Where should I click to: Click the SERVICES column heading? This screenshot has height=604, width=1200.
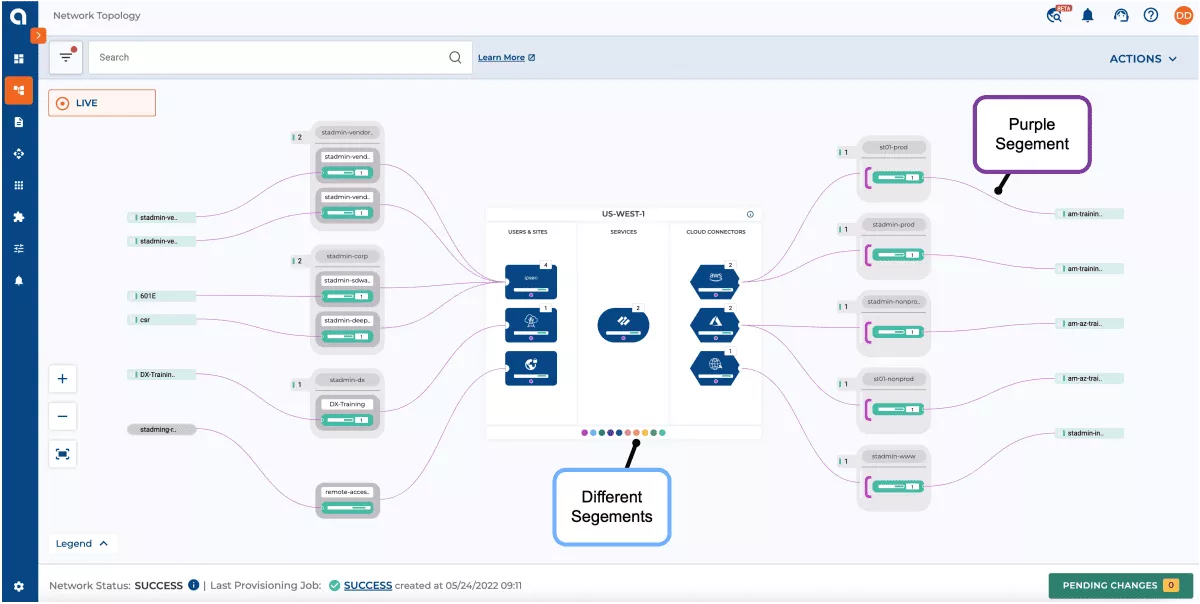pyautogui.click(x=623, y=231)
